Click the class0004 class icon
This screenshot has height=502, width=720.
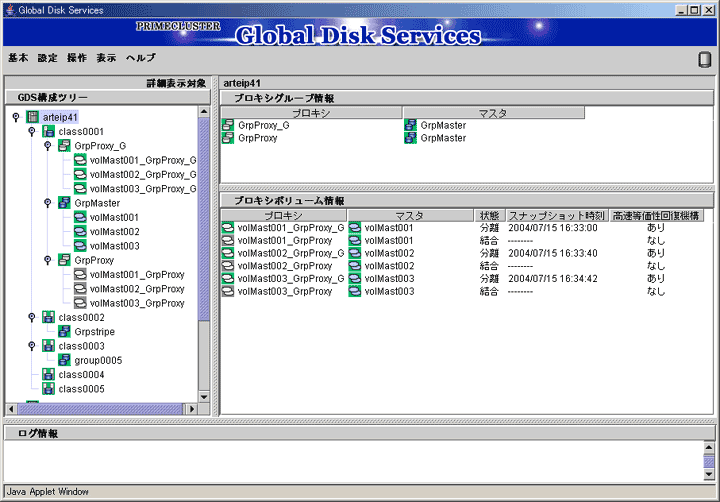(48, 374)
